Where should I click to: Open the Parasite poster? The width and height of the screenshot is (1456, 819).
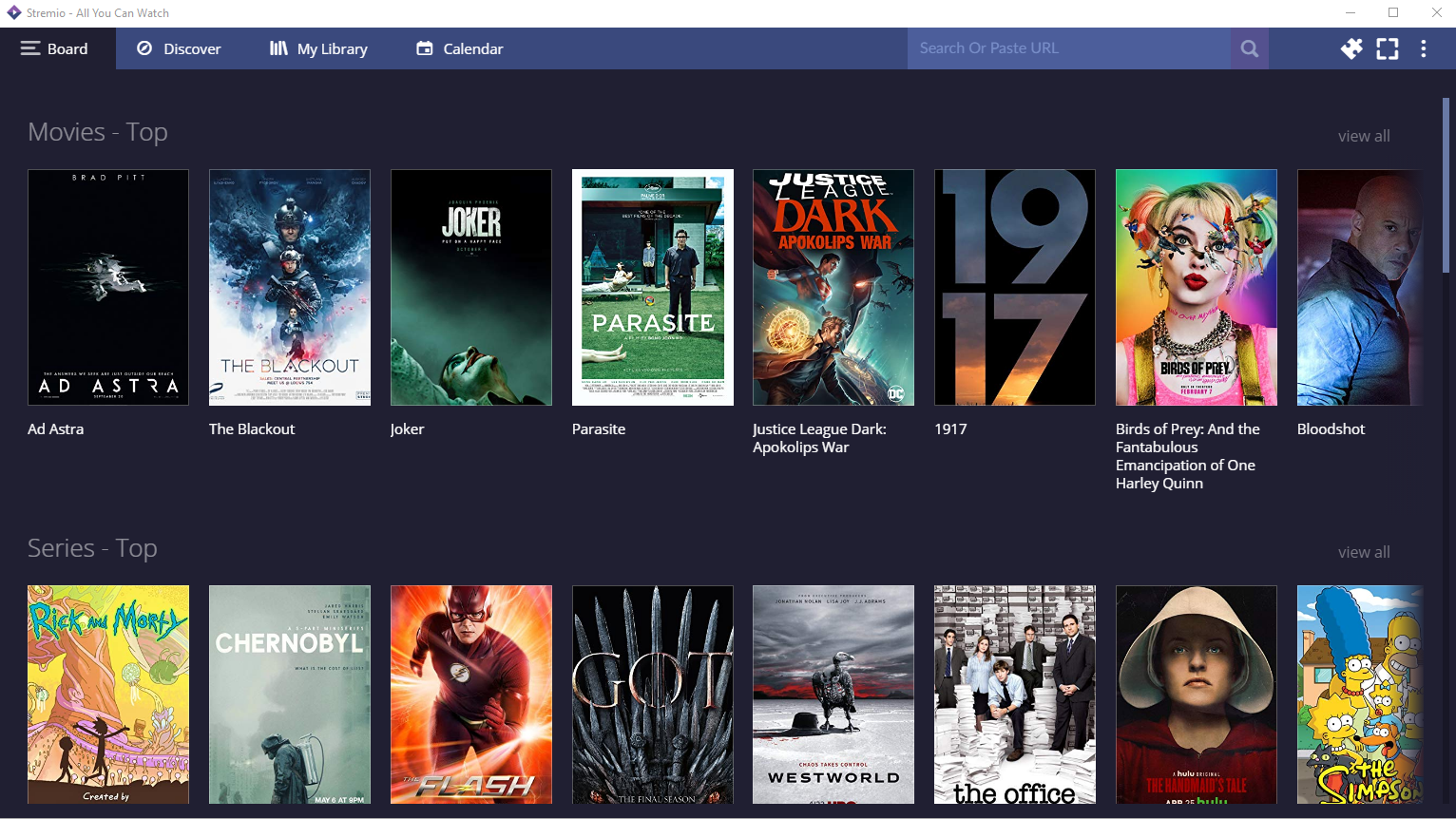(x=653, y=287)
